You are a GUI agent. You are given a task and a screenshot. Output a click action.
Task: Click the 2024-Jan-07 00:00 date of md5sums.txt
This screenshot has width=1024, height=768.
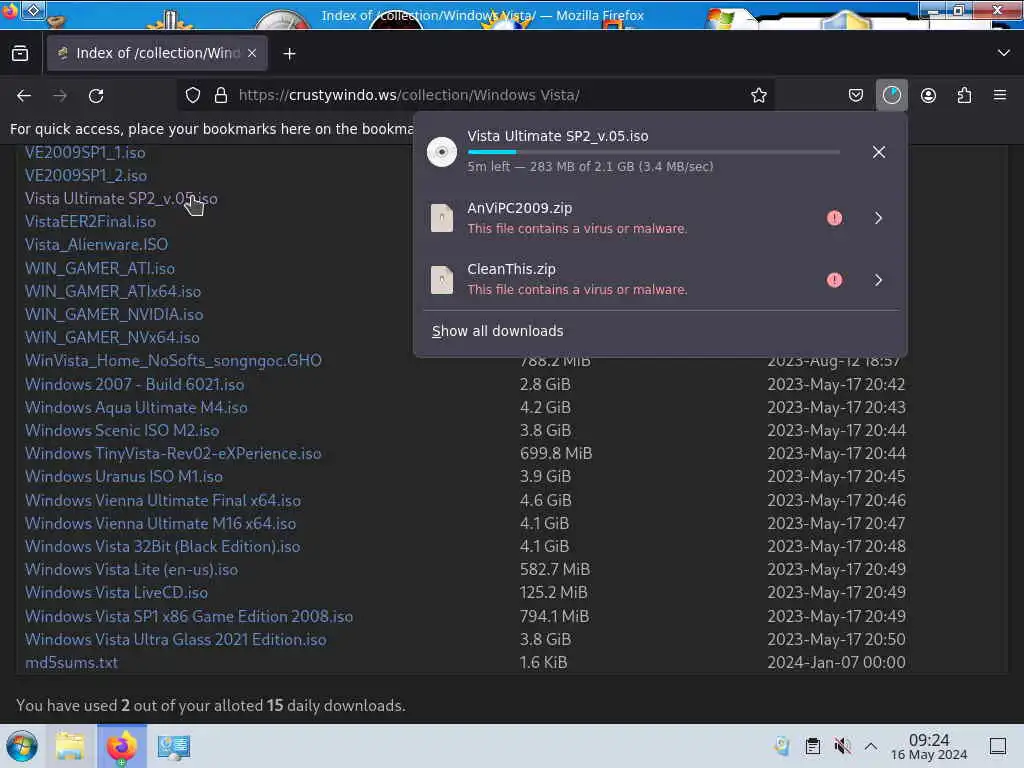(836, 662)
